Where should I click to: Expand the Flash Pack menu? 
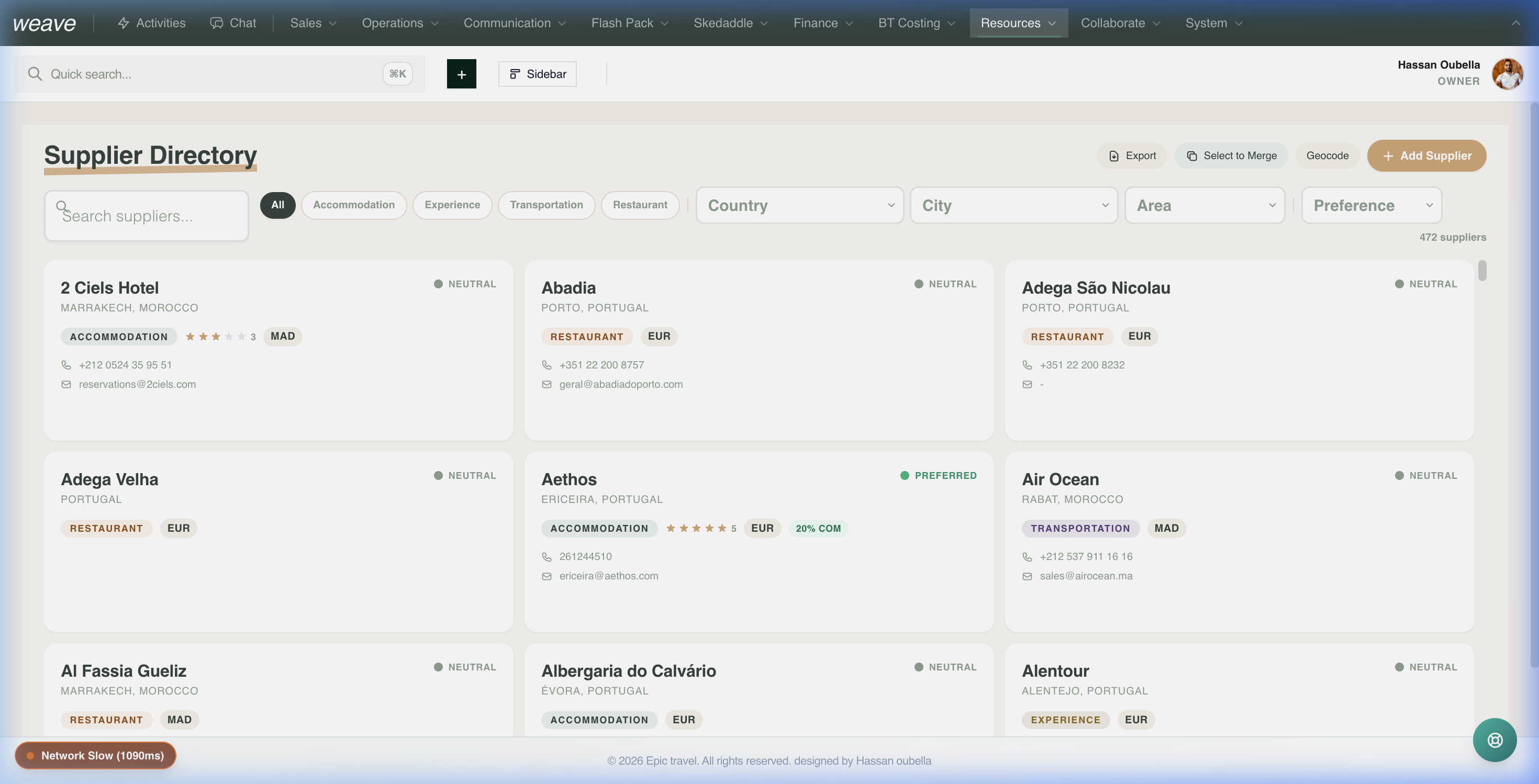point(630,23)
